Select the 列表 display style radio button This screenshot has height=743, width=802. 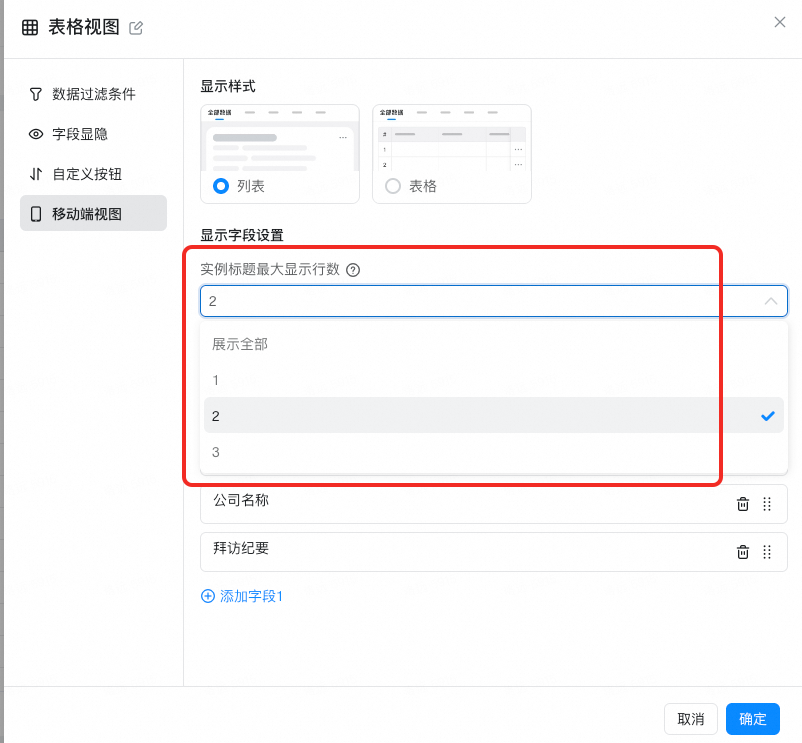221,186
